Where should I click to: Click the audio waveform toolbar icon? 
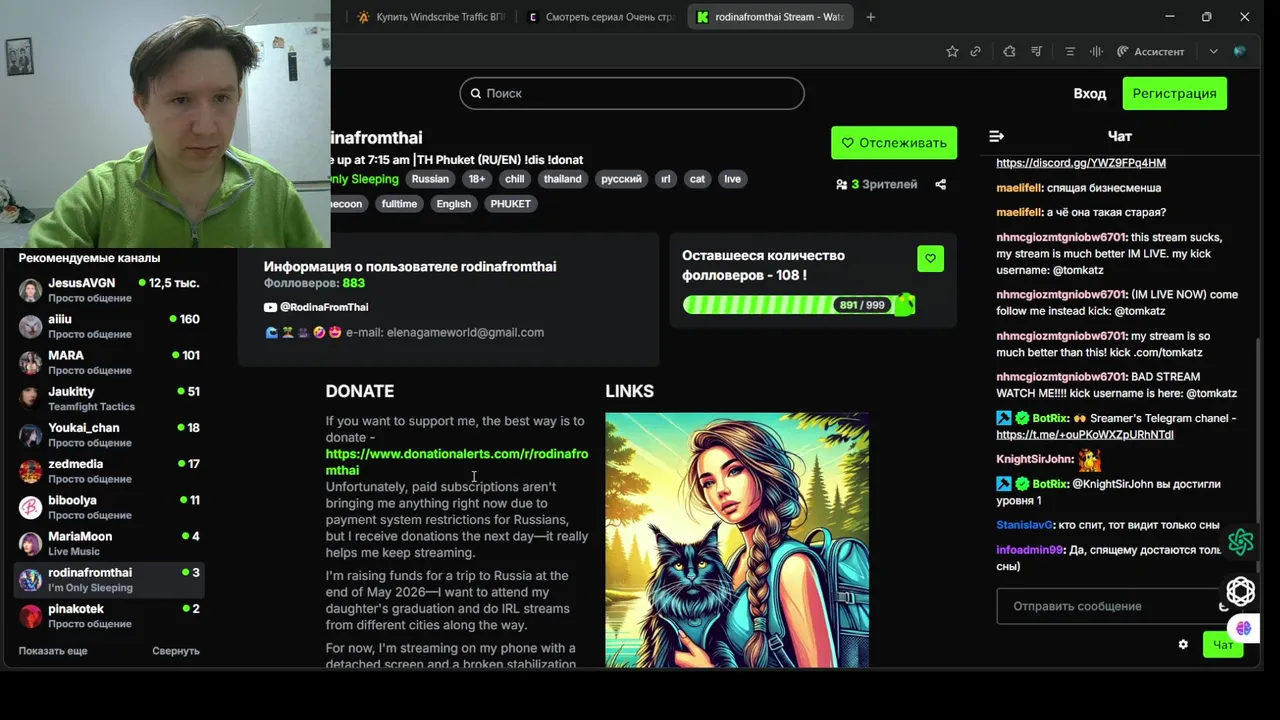1097,51
